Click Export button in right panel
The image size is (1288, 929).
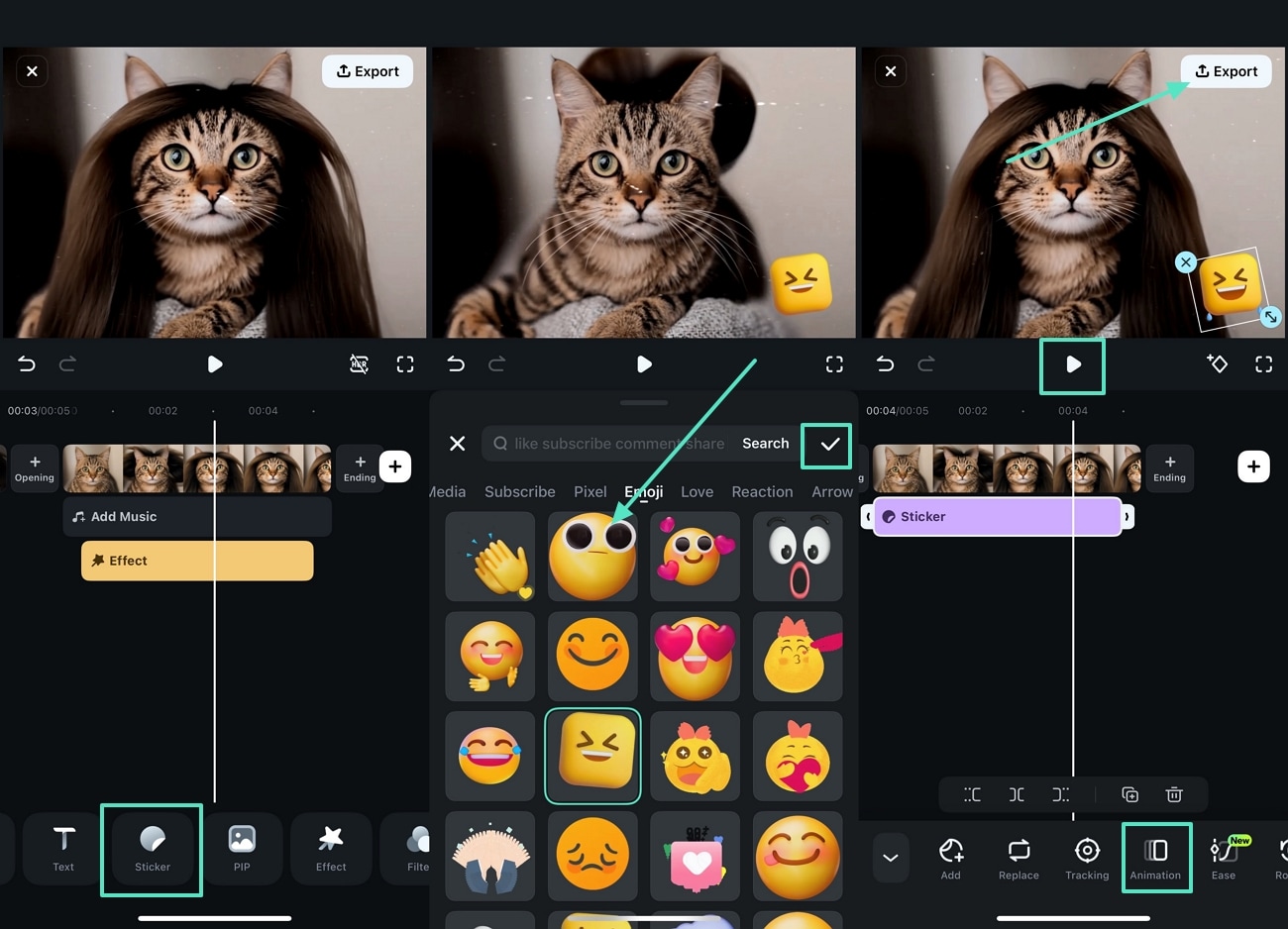1226,71
